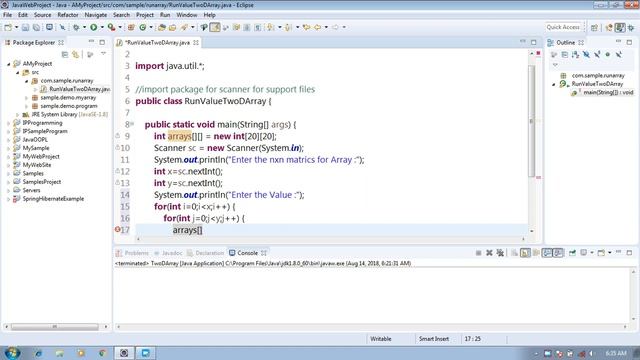Toggle Link with Editor in Package Explorer

click(76, 54)
